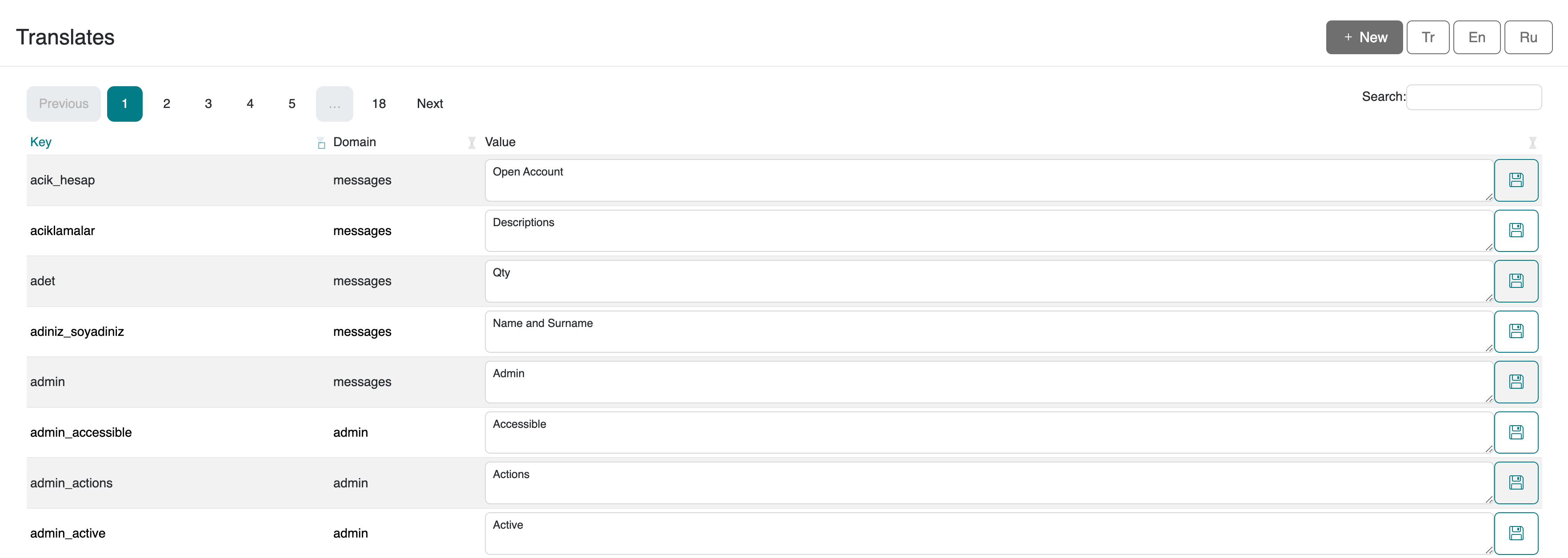Open page 3 of translations
The height and width of the screenshot is (558, 1568).
tap(208, 104)
